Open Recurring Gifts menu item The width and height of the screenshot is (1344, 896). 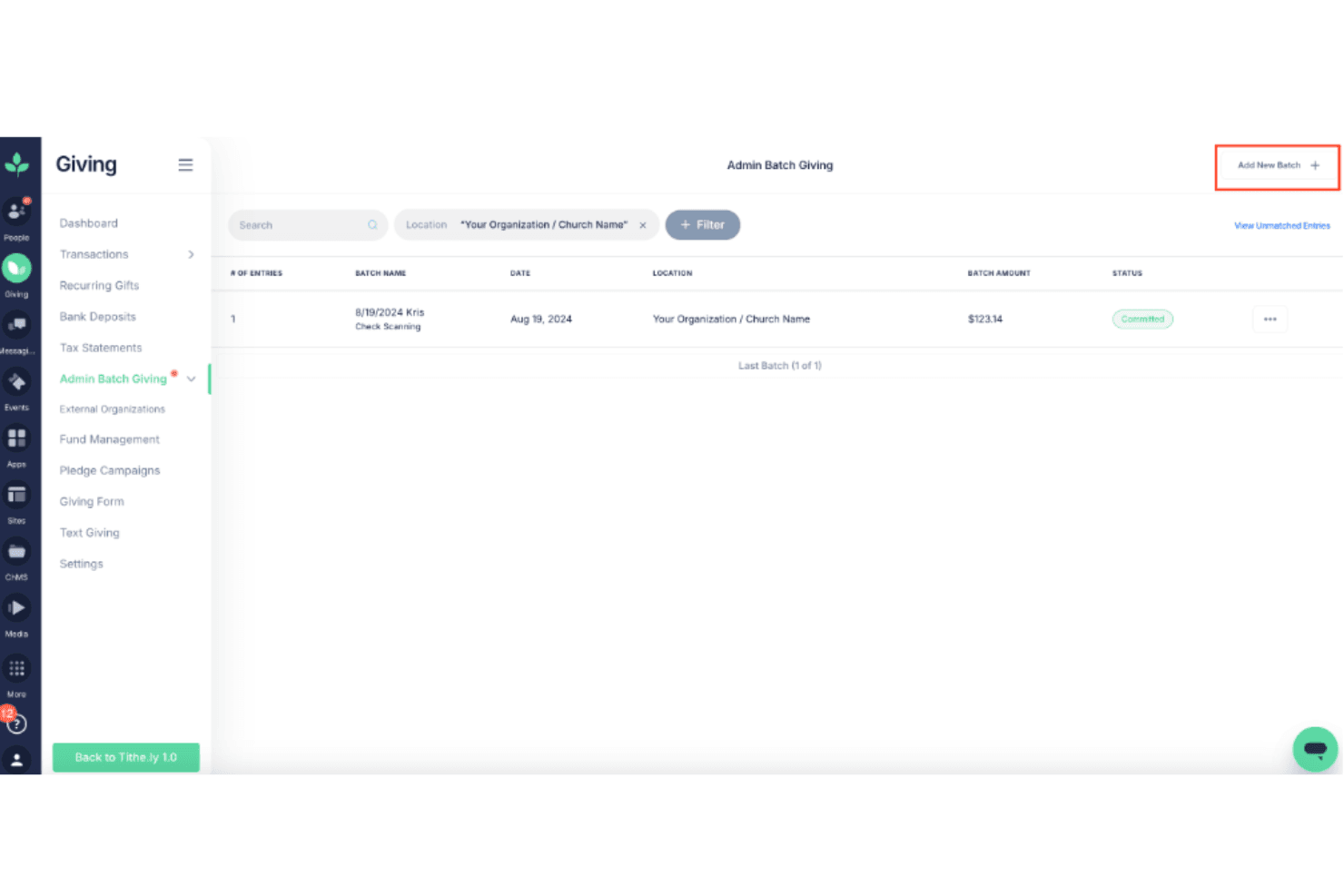pos(99,285)
